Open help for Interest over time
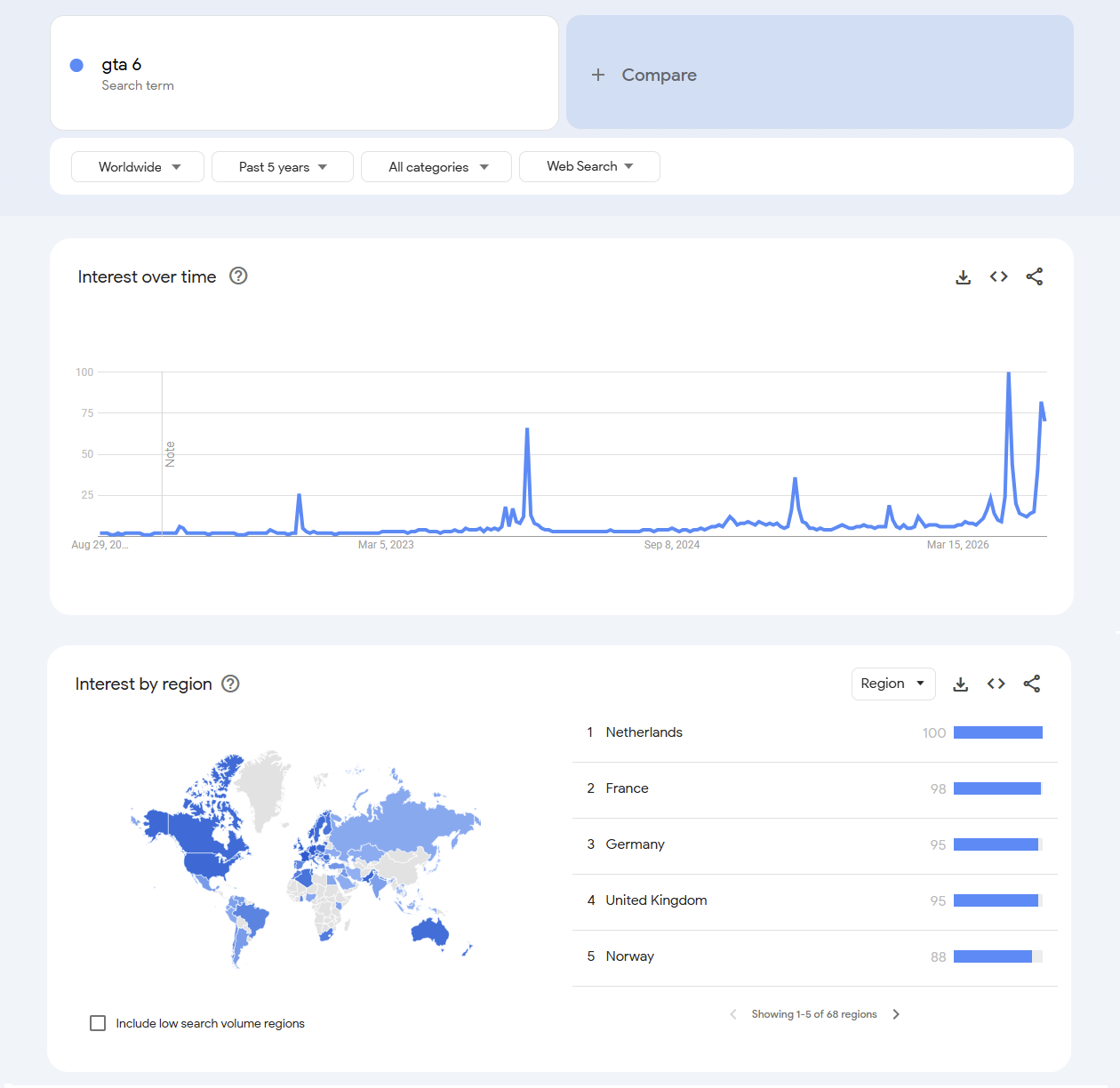Viewport: 1120px width, 1088px height. pyautogui.click(x=238, y=276)
